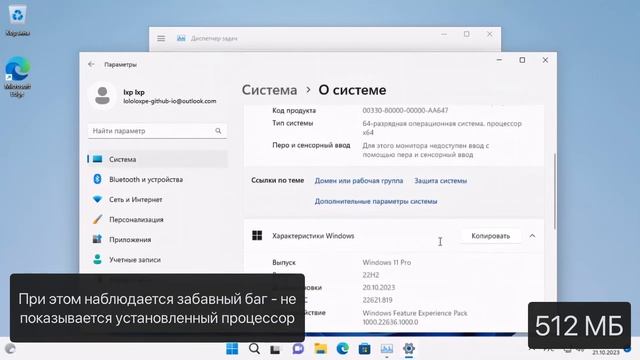Launch Edge from the taskbar
The width and height of the screenshot is (640, 360).
coord(342,349)
